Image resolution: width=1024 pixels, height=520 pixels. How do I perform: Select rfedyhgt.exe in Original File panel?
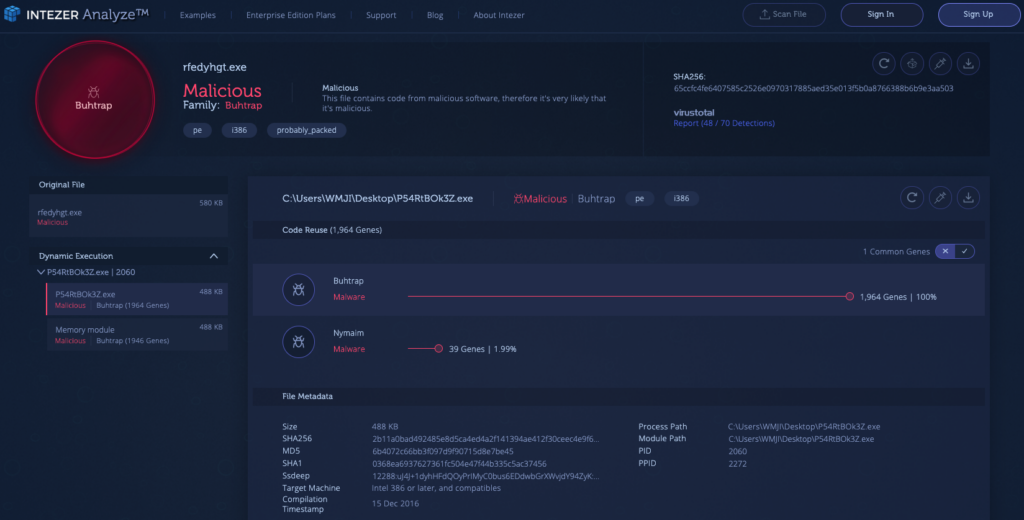coord(129,216)
